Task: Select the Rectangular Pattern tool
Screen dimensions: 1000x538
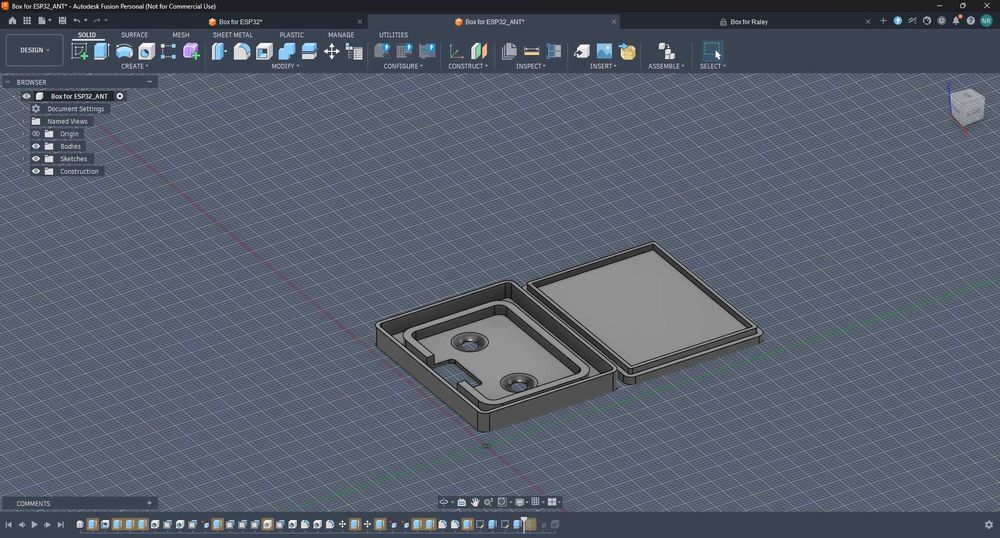Action: point(168,52)
